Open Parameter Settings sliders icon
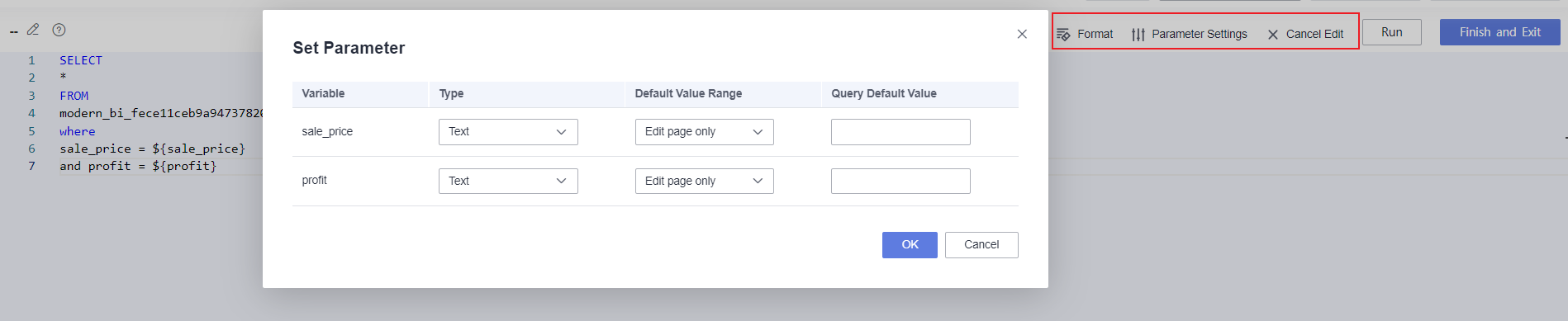Viewport: 1568px width, 321px height. tap(1138, 35)
